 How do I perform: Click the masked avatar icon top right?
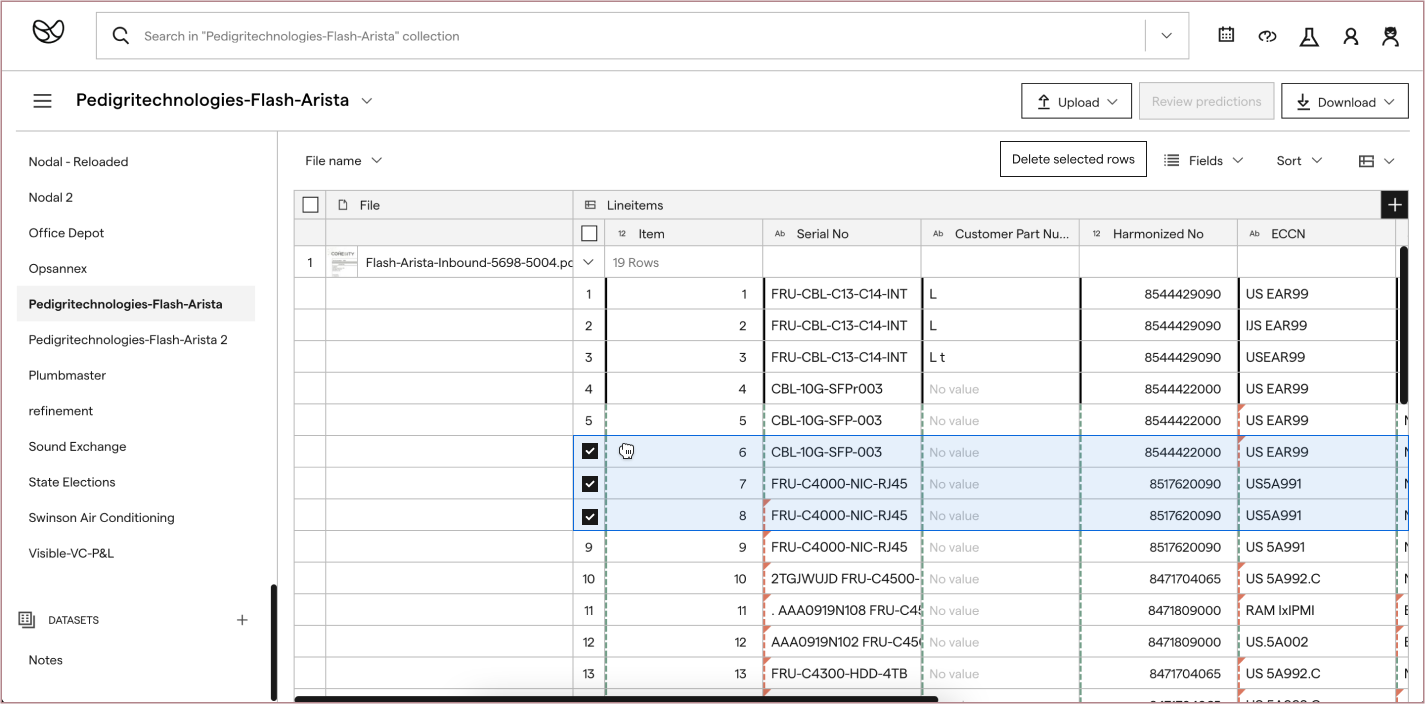1390,35
